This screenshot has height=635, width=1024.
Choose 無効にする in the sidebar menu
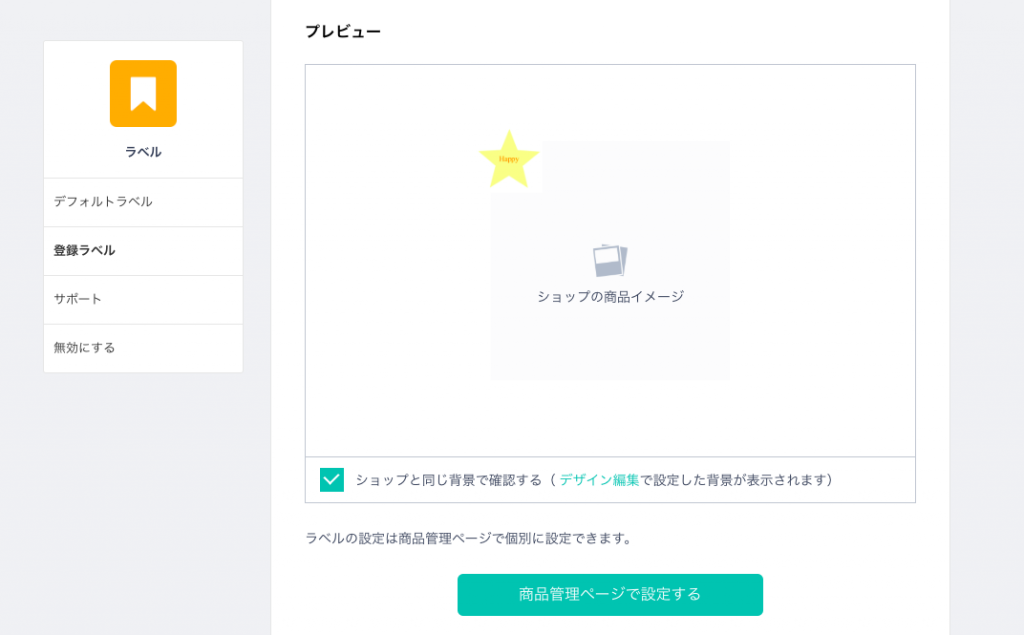[85, 348]
